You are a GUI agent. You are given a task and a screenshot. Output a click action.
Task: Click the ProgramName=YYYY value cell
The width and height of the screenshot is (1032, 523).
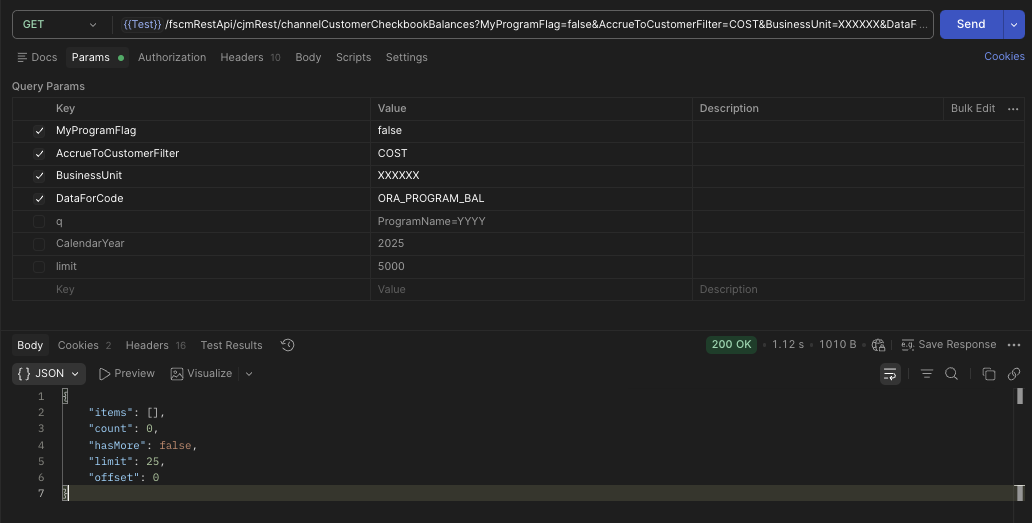point(531,222)
